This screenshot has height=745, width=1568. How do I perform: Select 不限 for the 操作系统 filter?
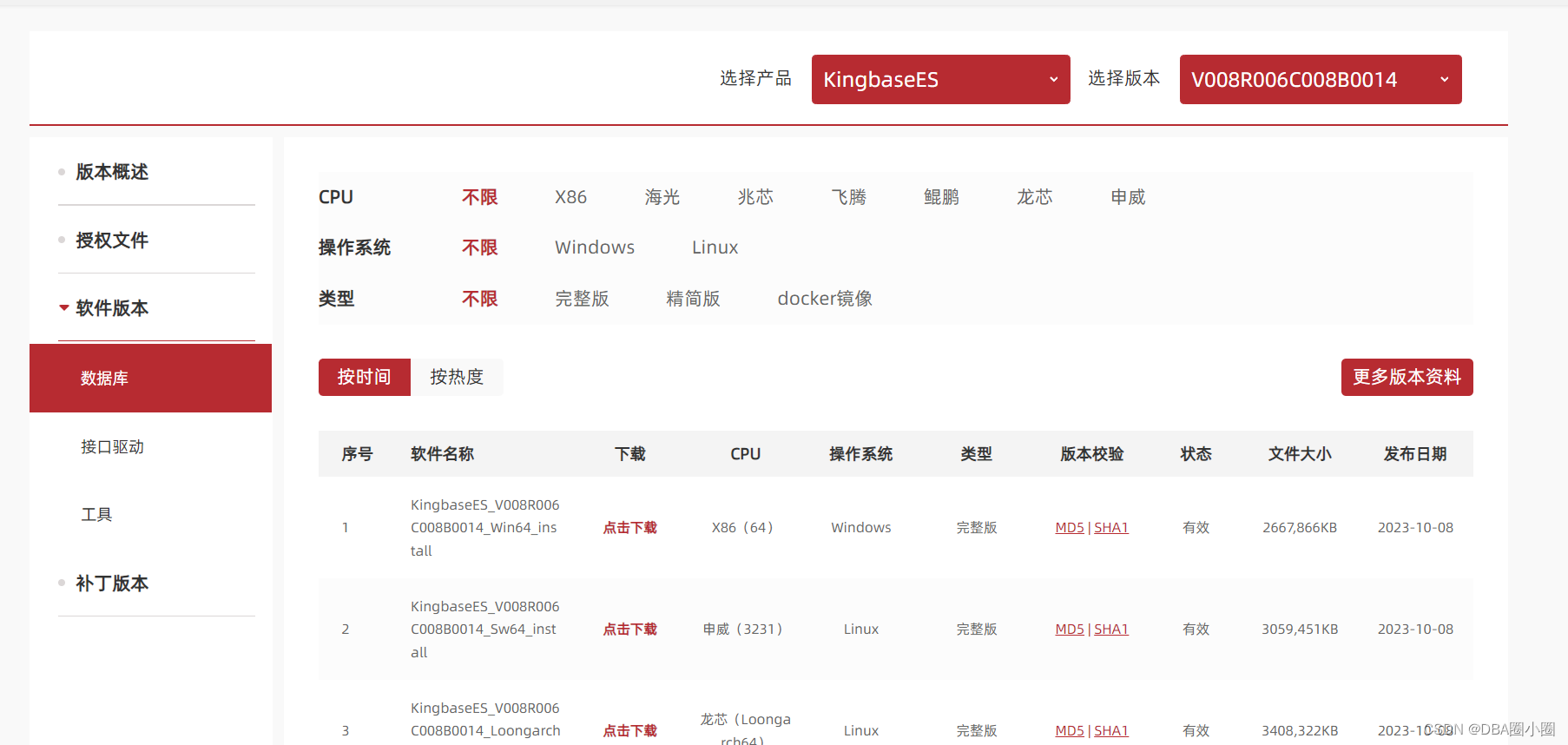pos(479,247)
